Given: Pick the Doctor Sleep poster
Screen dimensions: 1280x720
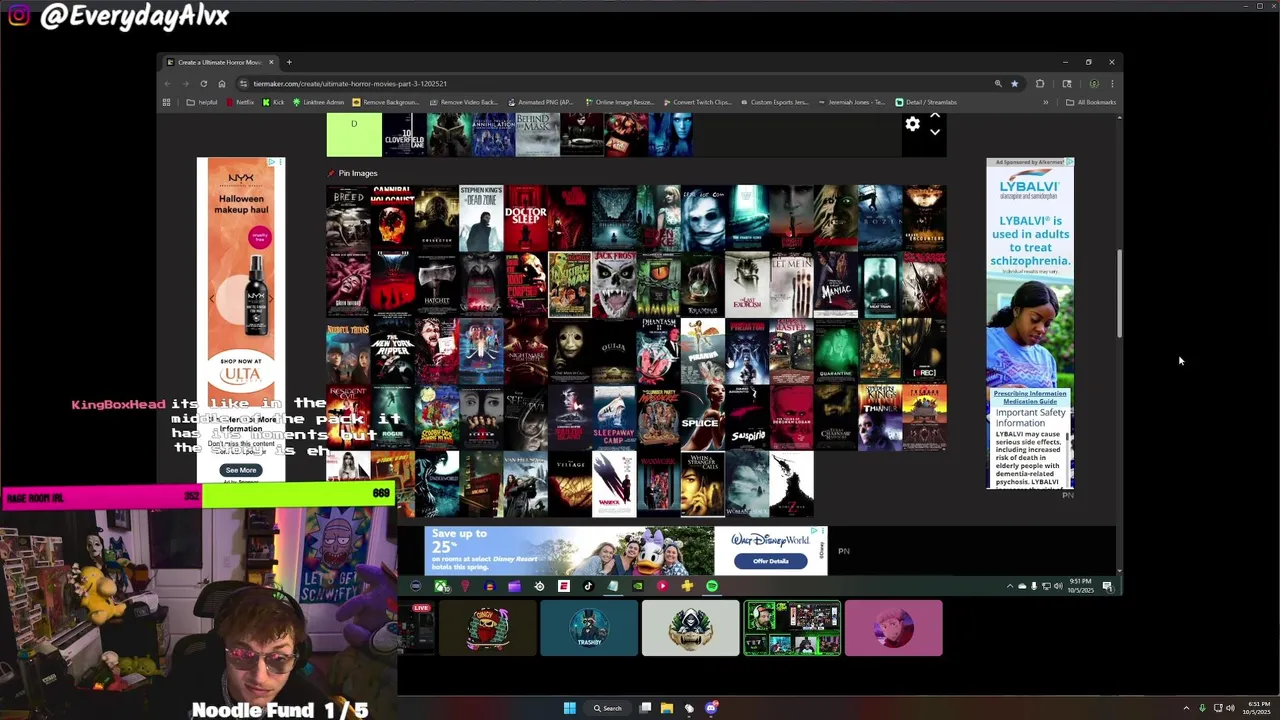Looking at the screenshot, I should point(525,217).
